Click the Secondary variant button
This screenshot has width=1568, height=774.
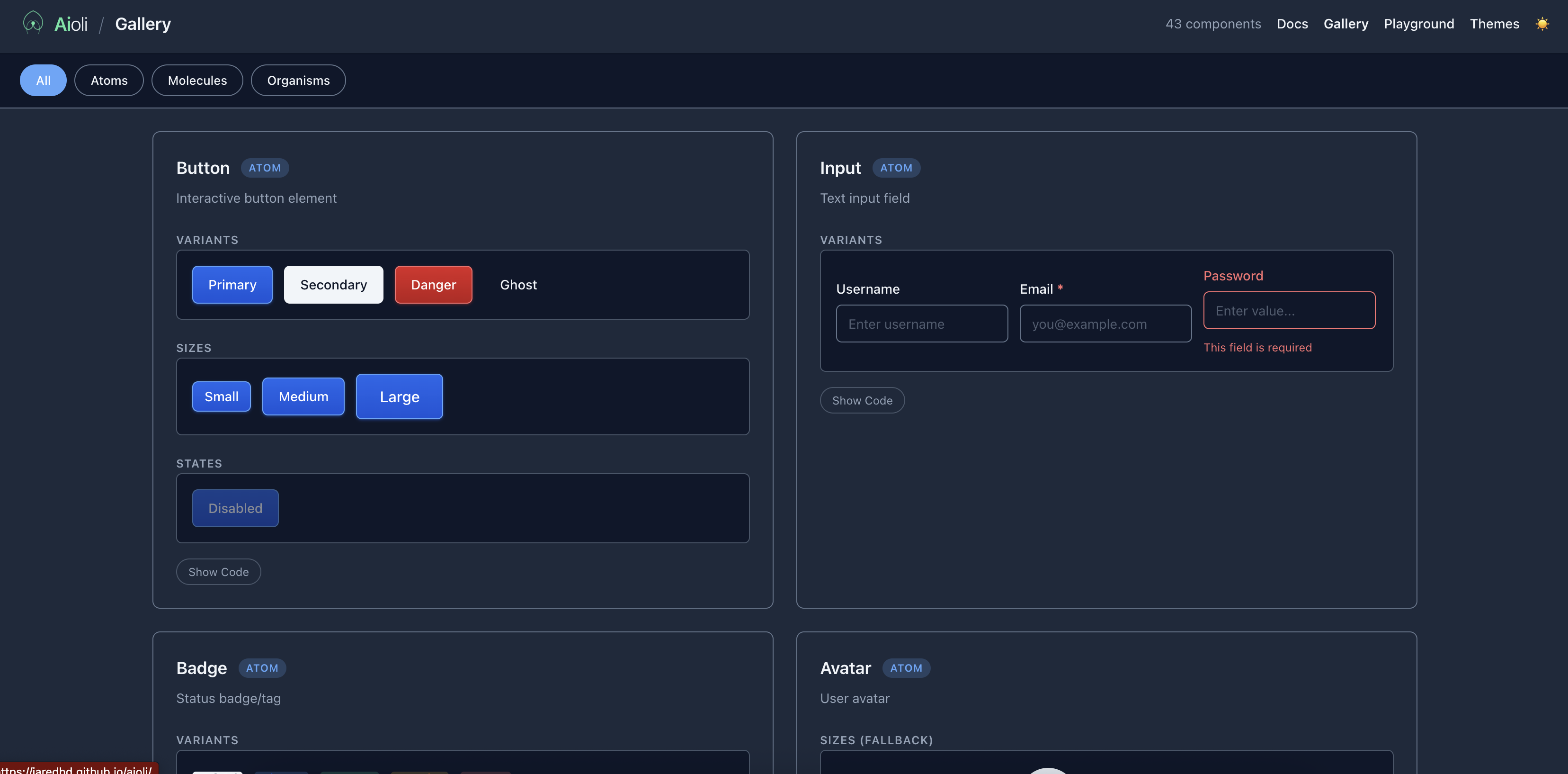(x=334, y=284)
